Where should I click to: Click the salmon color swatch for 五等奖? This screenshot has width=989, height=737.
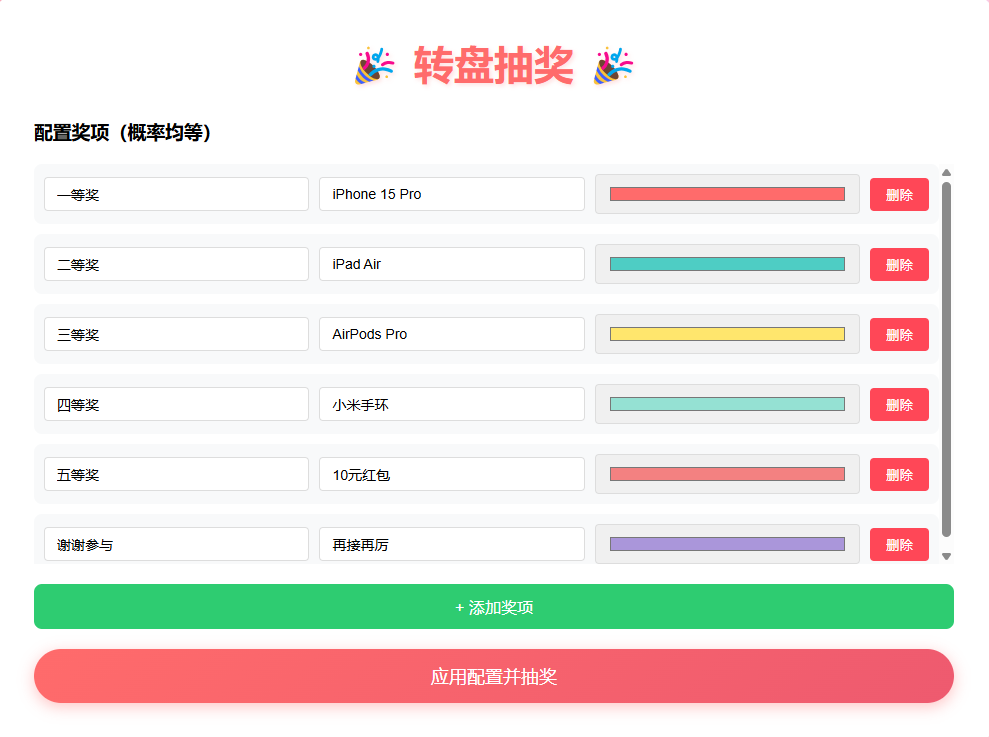(726, 473)
